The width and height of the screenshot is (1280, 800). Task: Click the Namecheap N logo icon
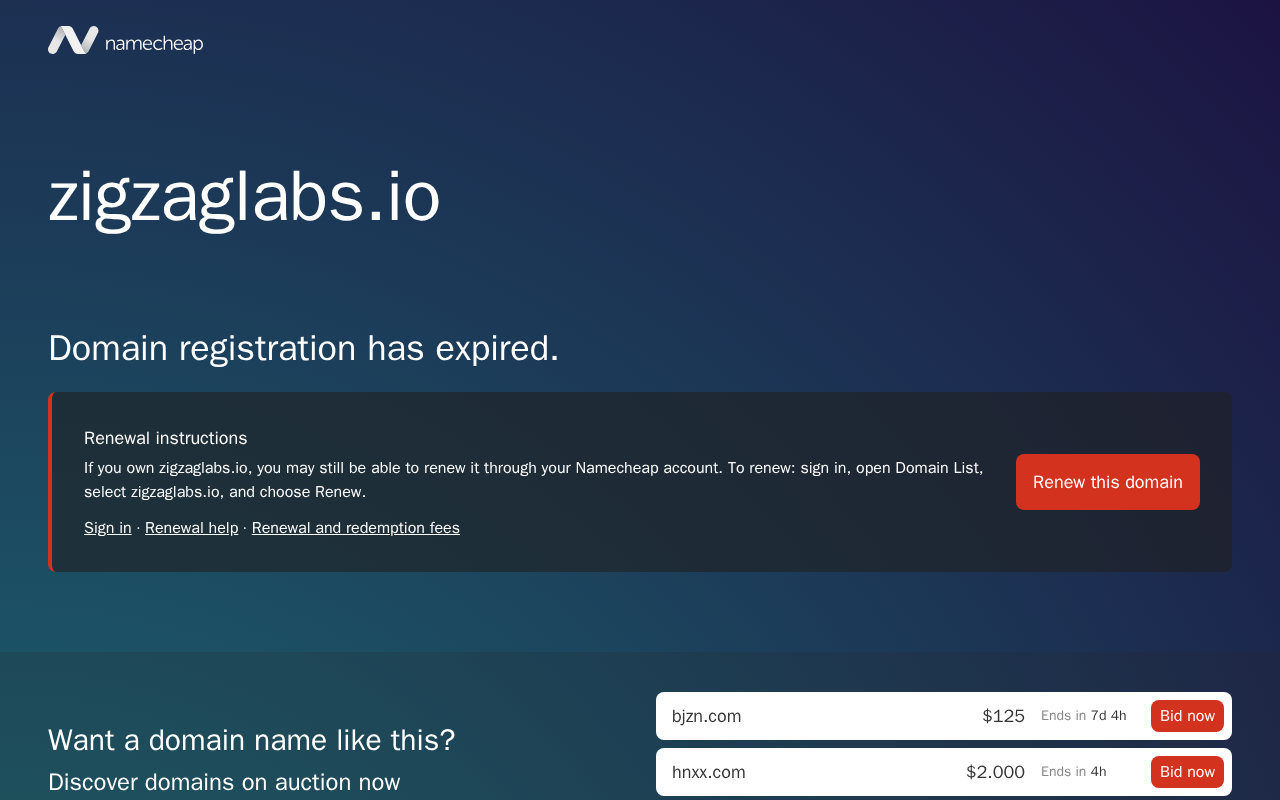tap(73, 41)
